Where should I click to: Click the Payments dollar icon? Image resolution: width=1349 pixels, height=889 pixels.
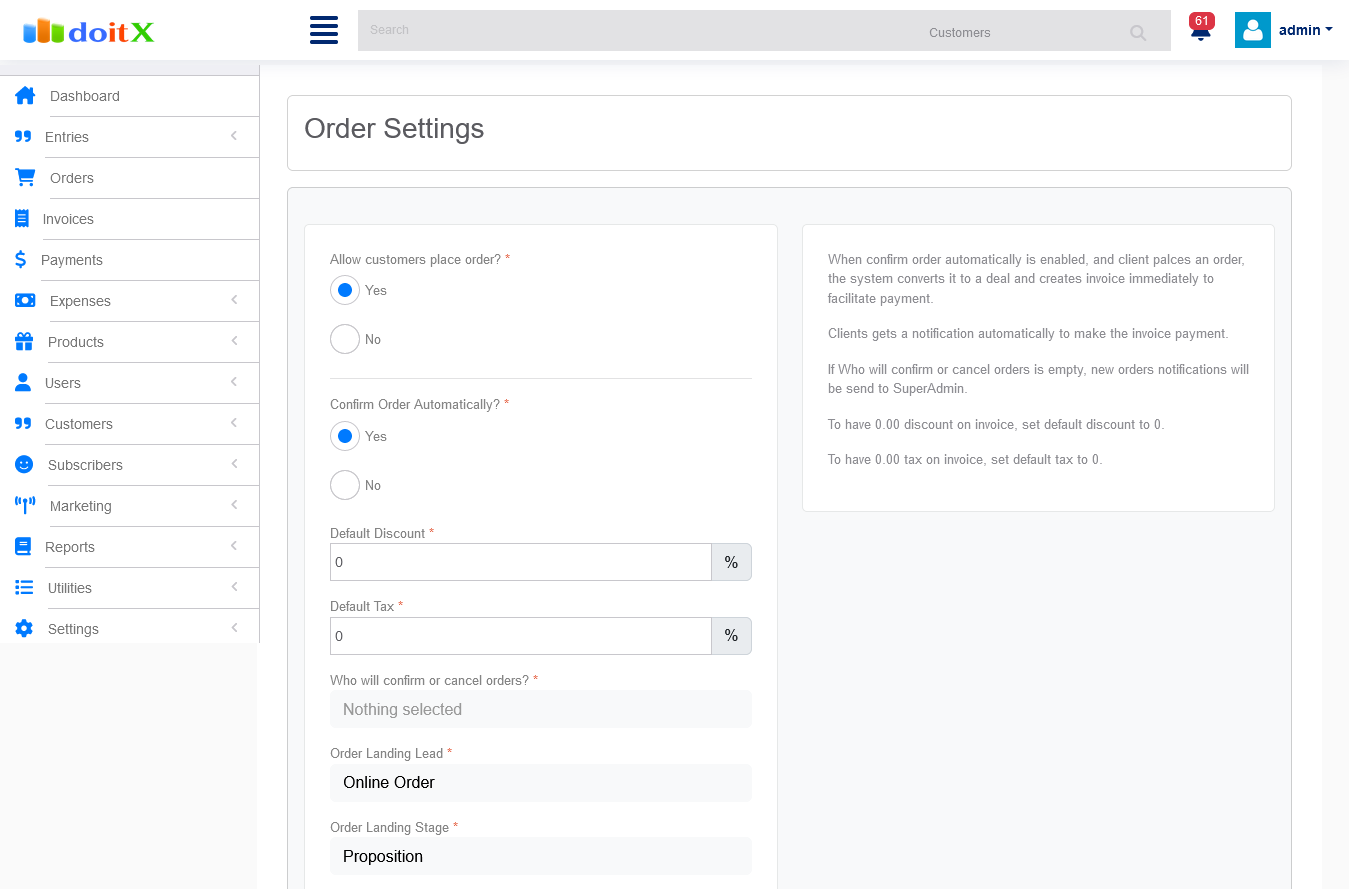pos(21,260)
